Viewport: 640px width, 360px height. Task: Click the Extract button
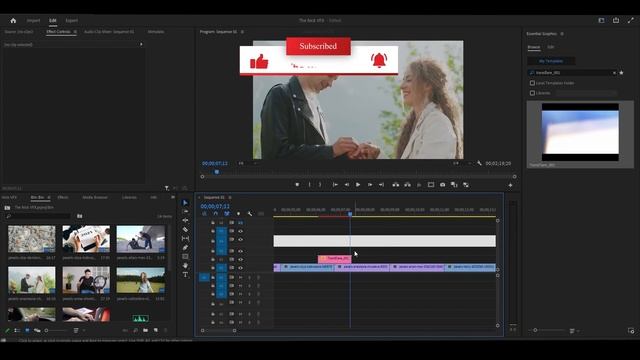click(407, 185)
